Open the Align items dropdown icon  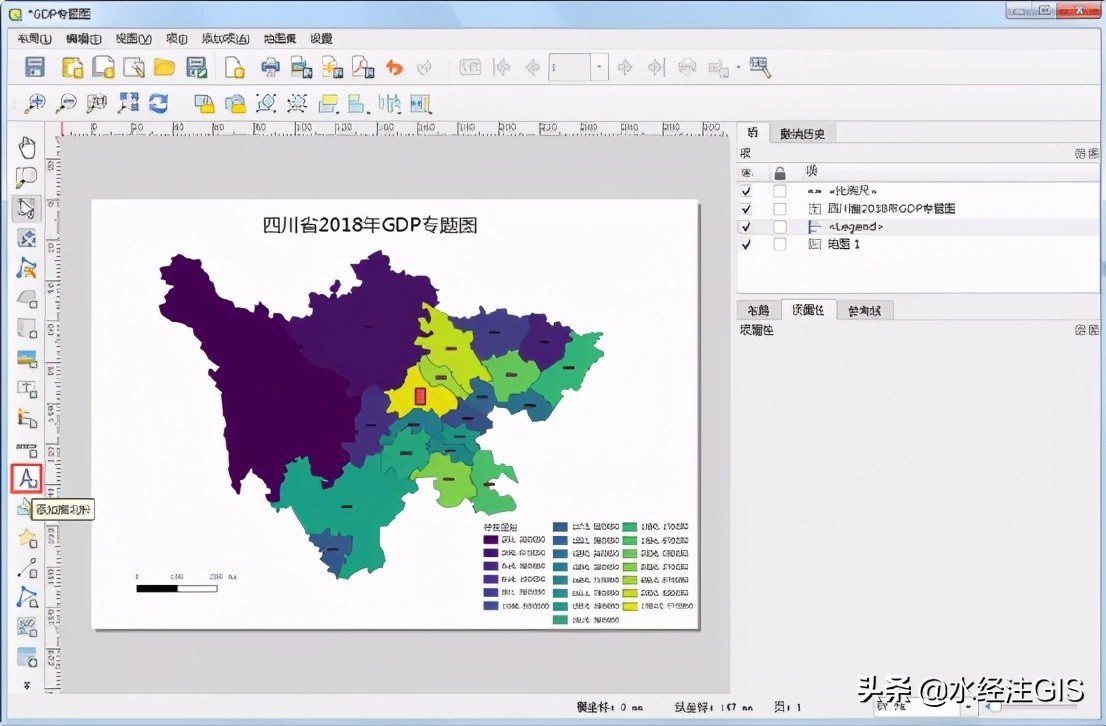(x=358, y=104)
